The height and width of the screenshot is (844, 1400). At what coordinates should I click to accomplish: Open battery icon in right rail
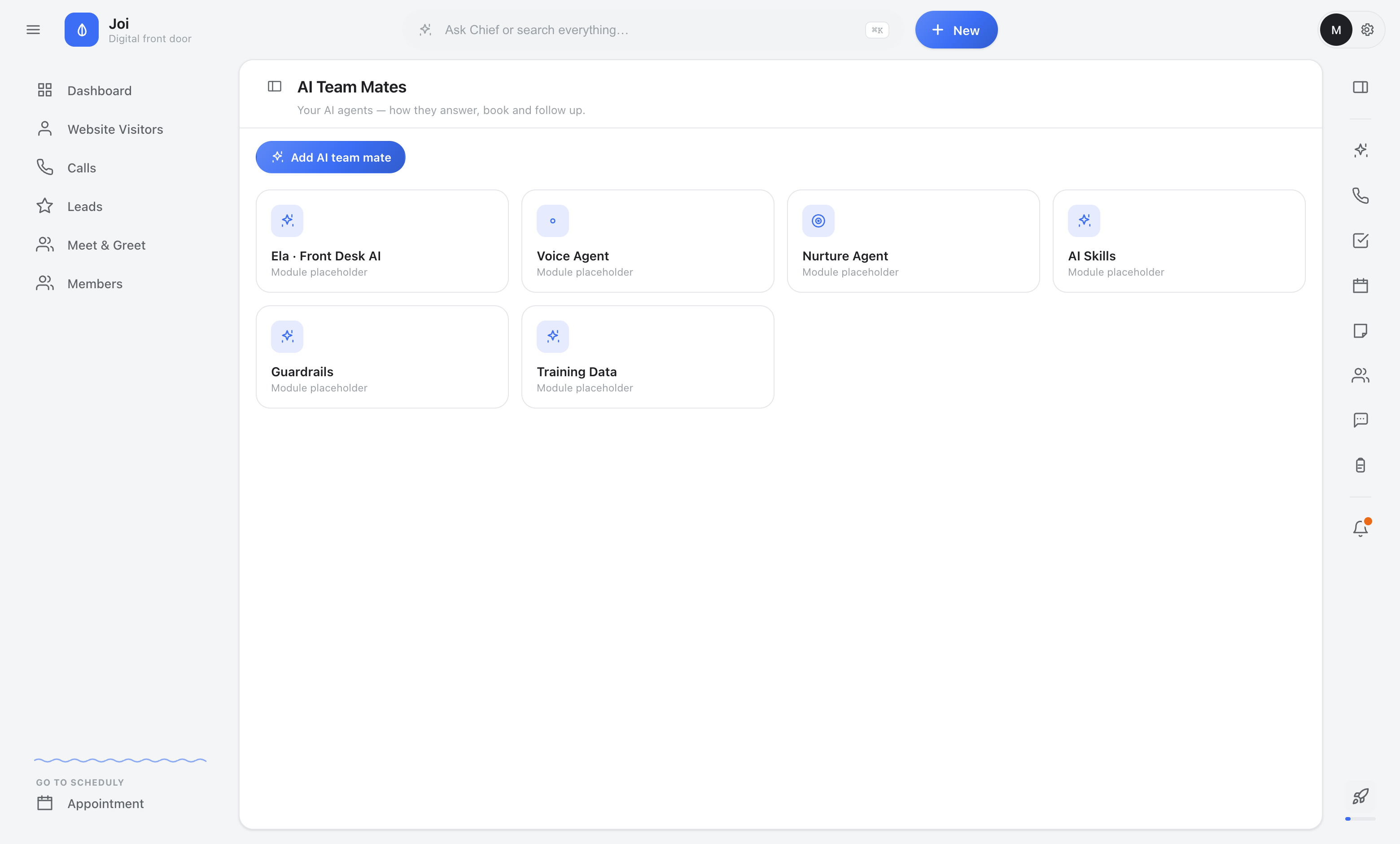tap(1360, 465)
